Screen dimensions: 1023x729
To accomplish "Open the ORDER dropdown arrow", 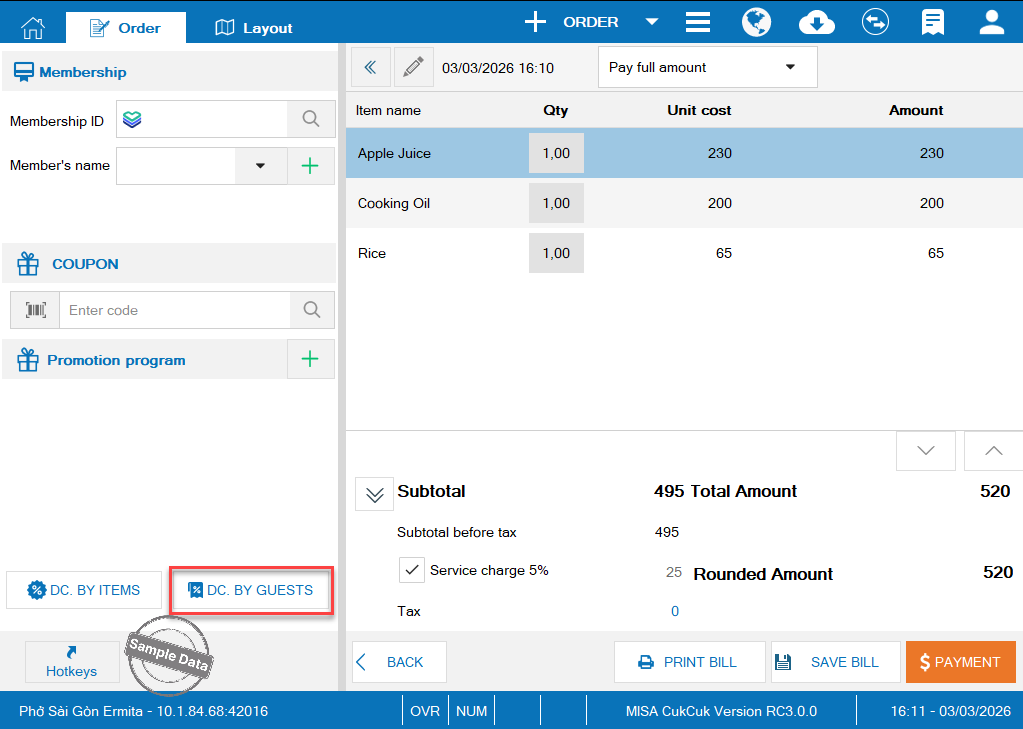I will 652,22.
